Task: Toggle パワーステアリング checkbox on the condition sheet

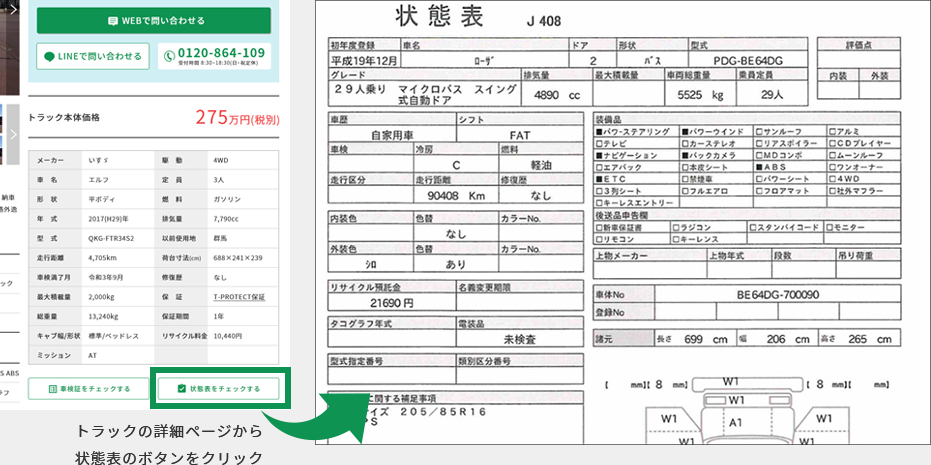Action: pos(599,132)
